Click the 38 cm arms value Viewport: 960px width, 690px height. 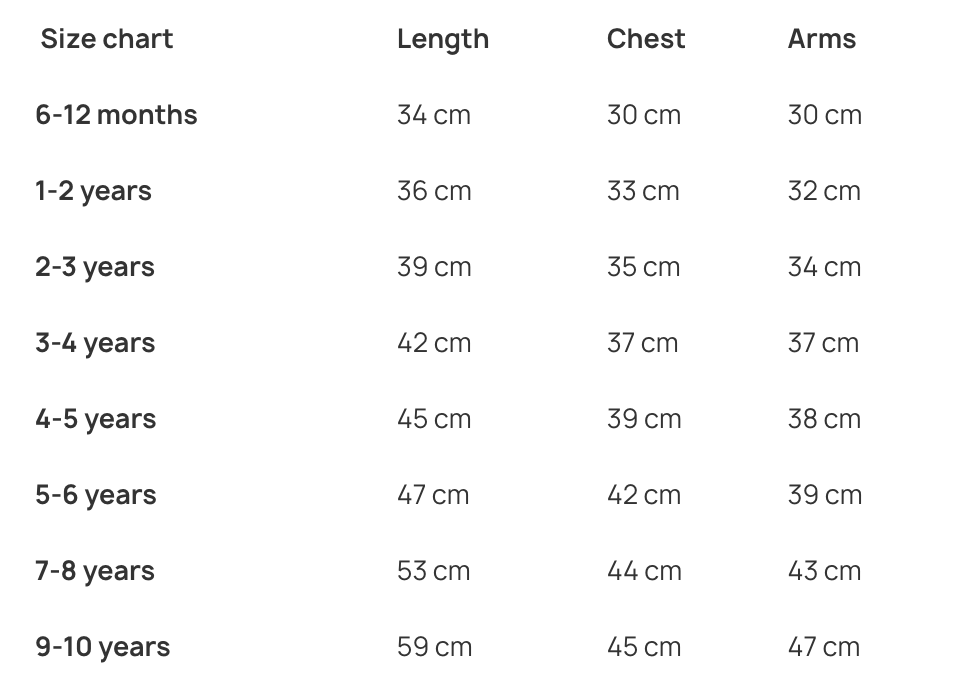pos(824,419)
